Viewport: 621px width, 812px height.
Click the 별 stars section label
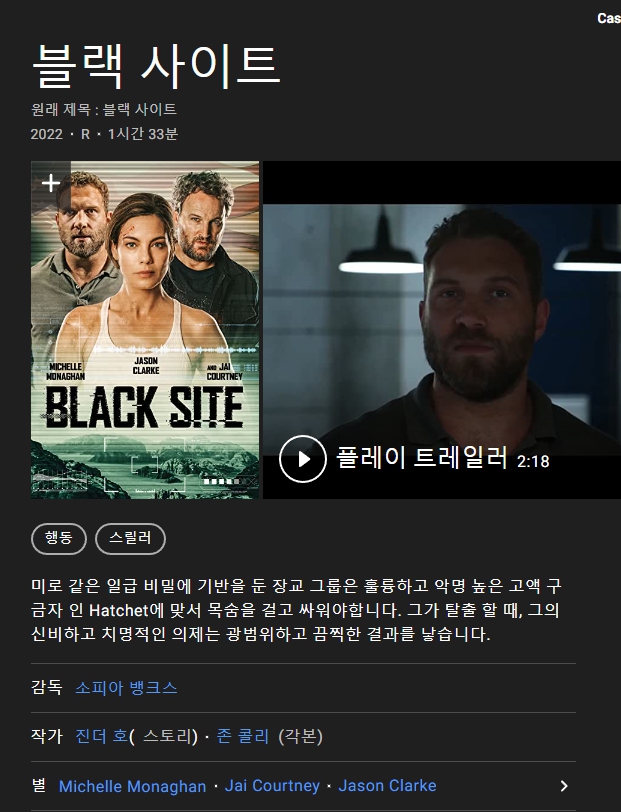coord(39,785)
